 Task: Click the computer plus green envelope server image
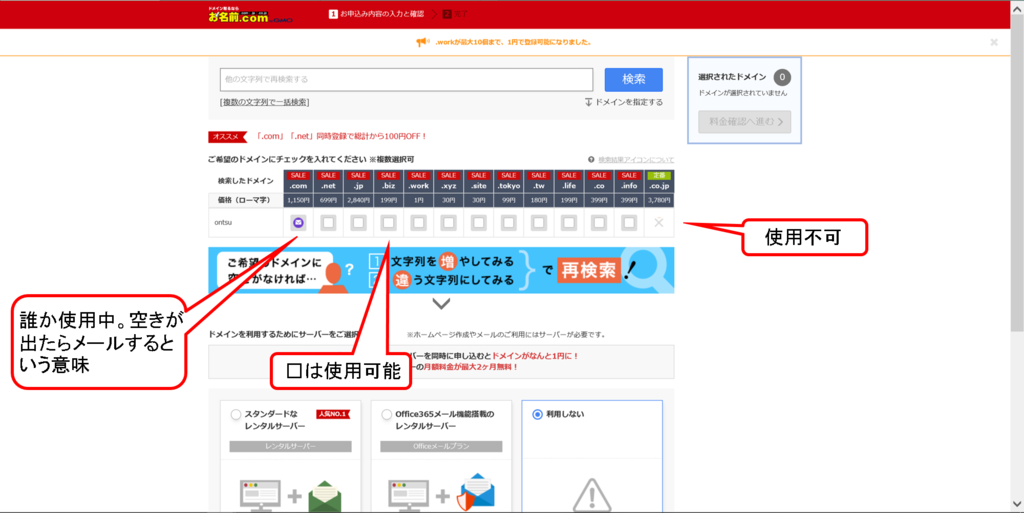point(291,496)
